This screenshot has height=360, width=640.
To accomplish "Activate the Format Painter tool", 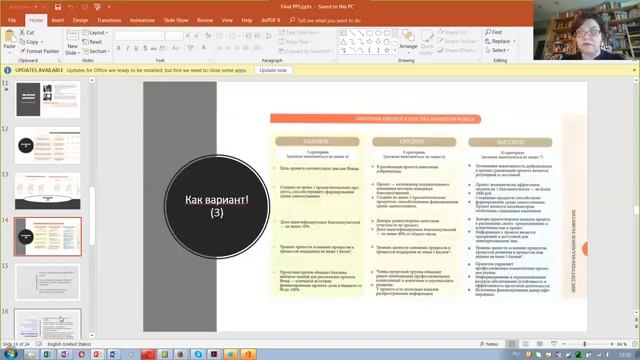I will pos(40,51).
